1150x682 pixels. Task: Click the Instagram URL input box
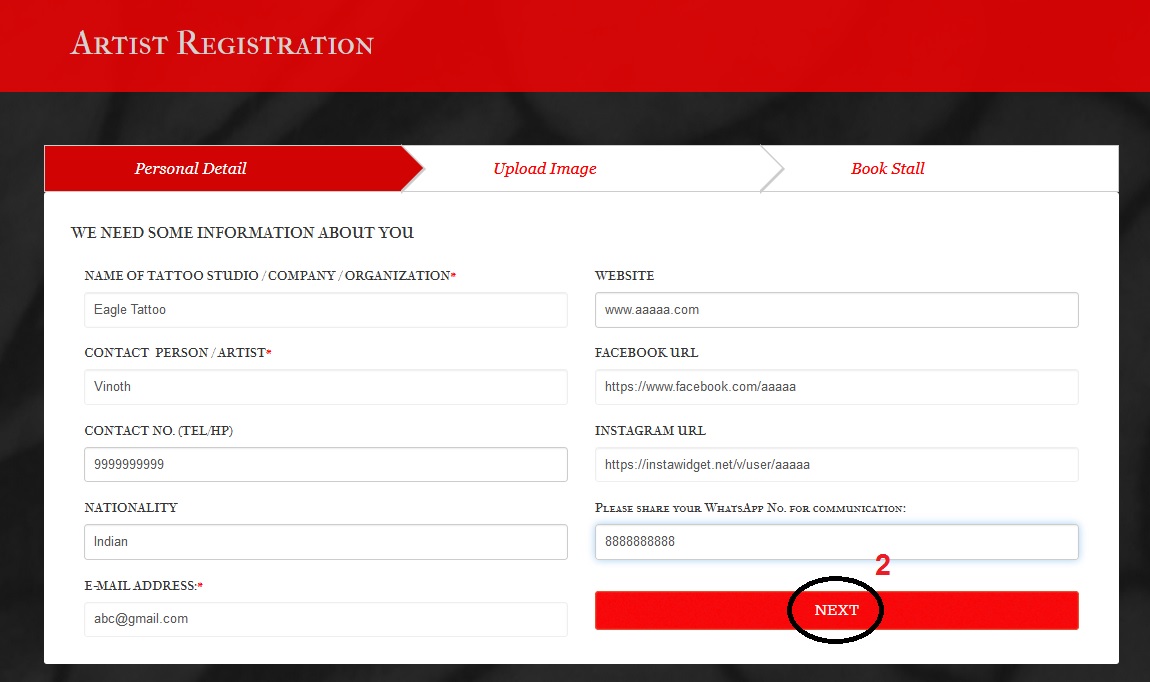coord(836,464)
